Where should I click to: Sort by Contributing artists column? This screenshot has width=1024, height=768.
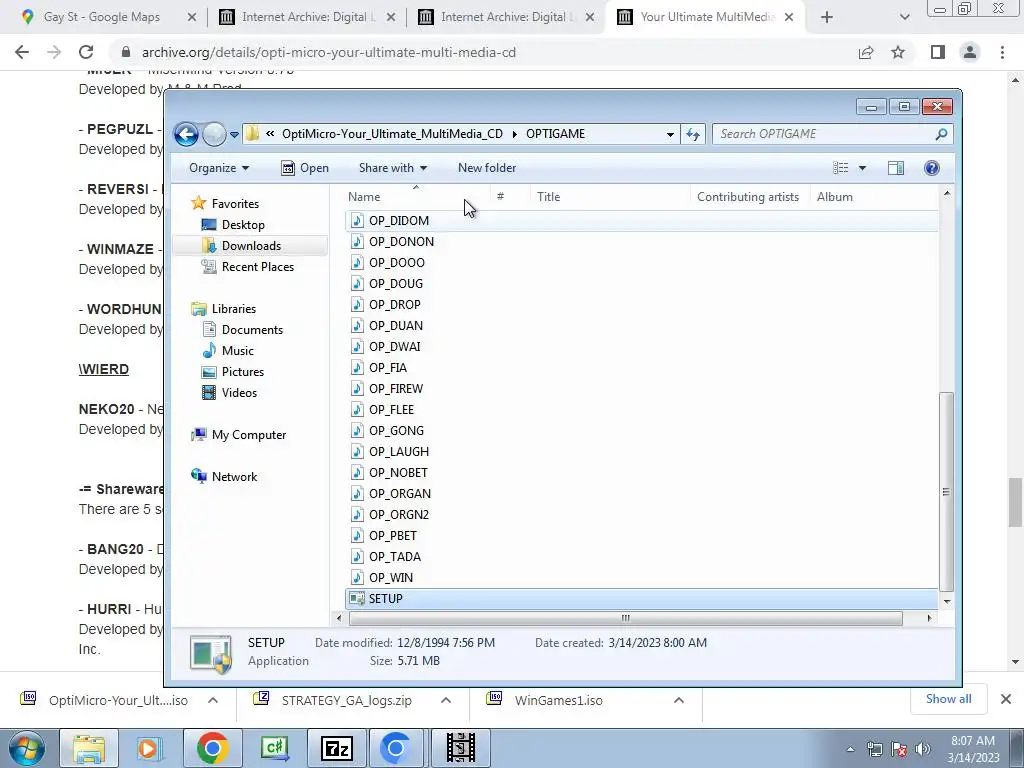pyautogui.click(x=750, y=197)
